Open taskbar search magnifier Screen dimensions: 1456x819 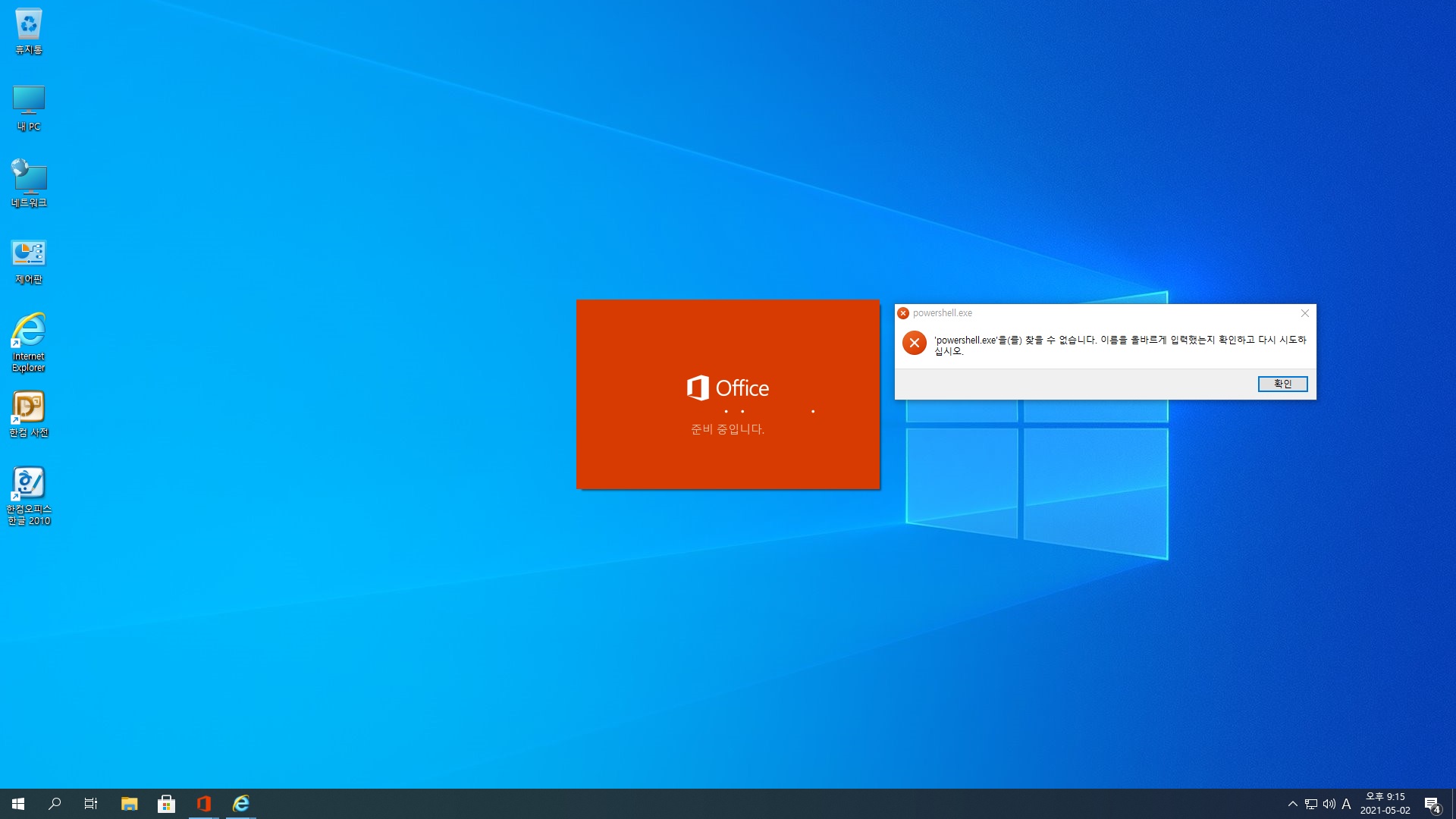coord(55,804)
